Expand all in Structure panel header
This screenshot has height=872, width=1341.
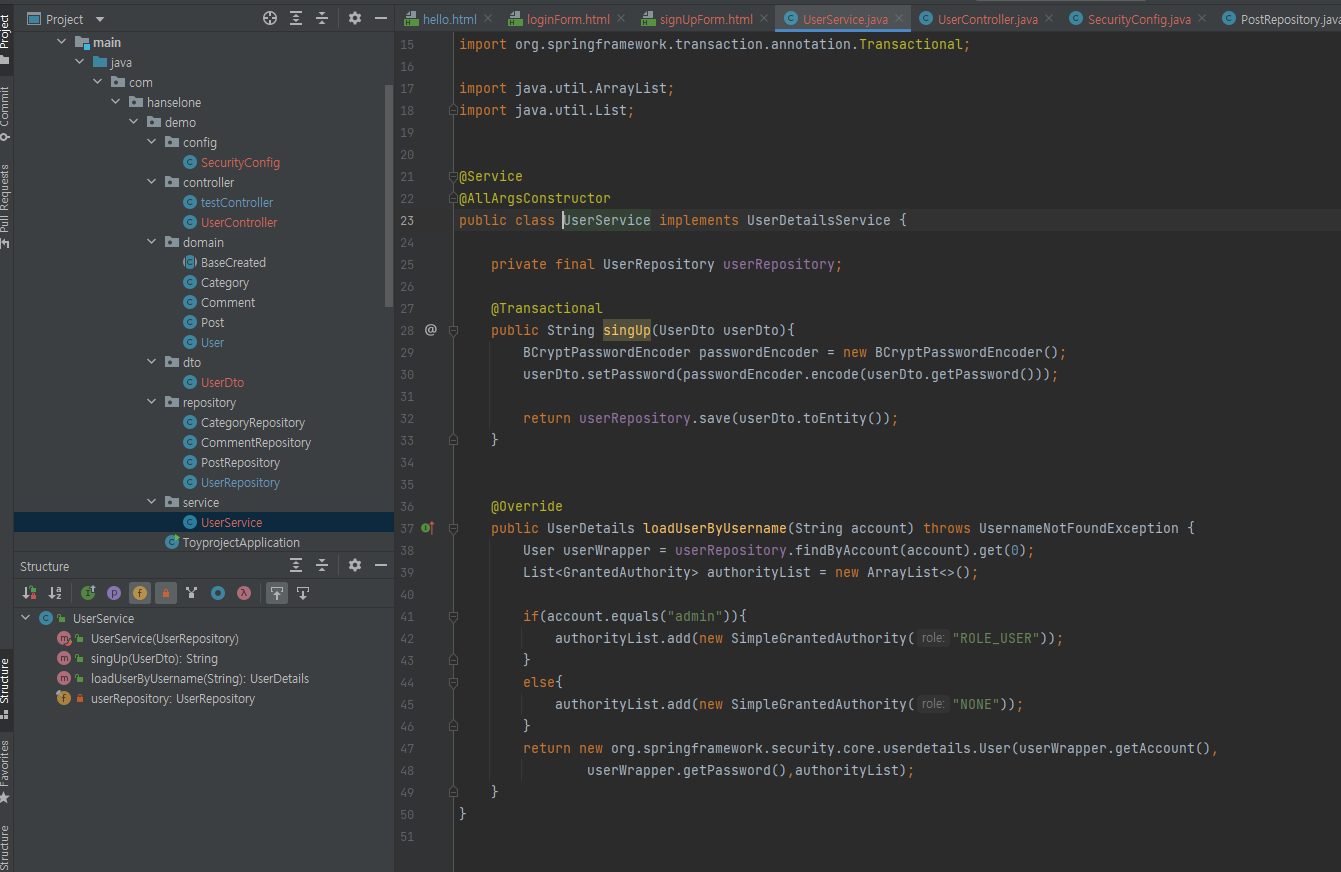[296, 565]
